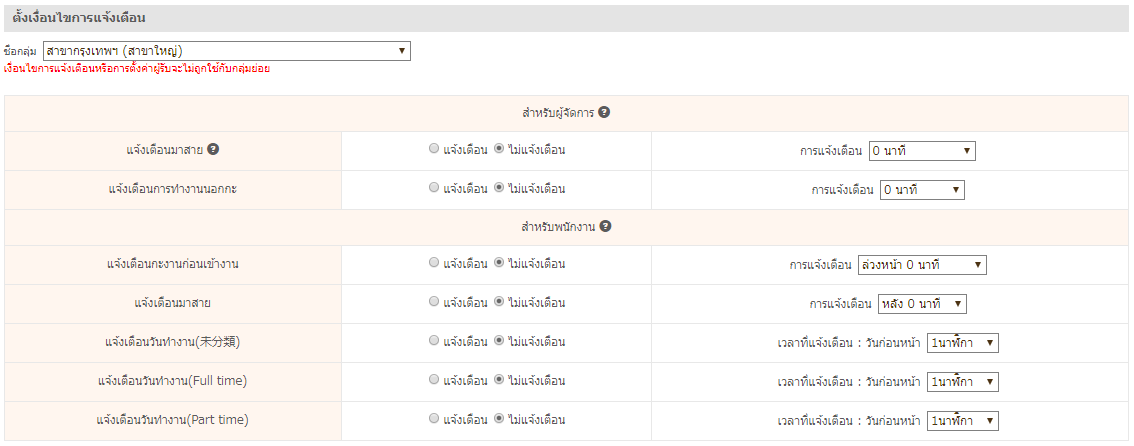Screen dimensions: 1134x446
Task: Open 1นาฬิกา dropdown in 未分類 row
Action: [x=962, y=342]
